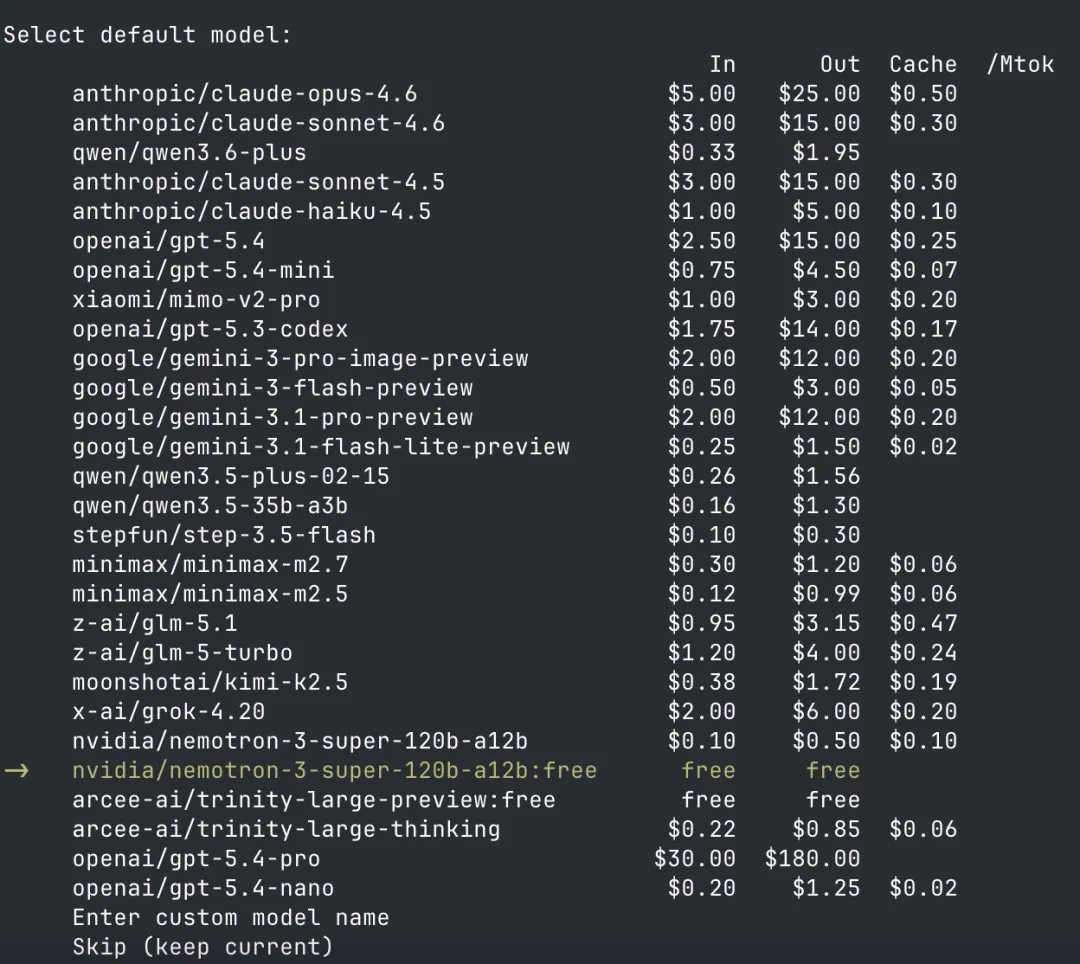The height and width of the screenshot is (964, 1080).
Task: Select Skip (keep current) option
Action: [x=203, y=947]
